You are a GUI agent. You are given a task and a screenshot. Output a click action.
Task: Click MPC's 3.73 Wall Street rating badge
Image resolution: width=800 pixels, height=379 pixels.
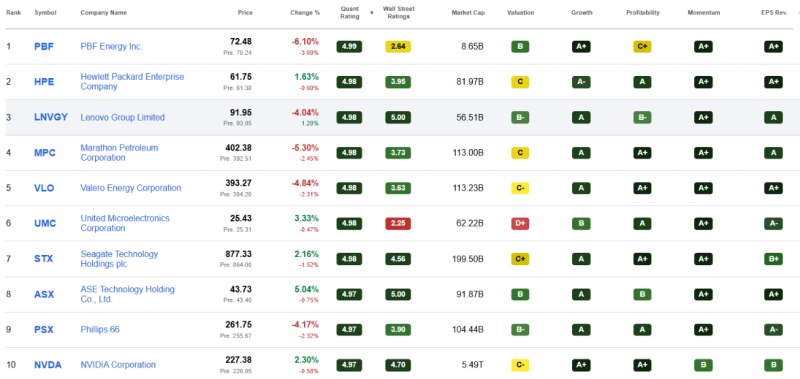pos(398,153)
